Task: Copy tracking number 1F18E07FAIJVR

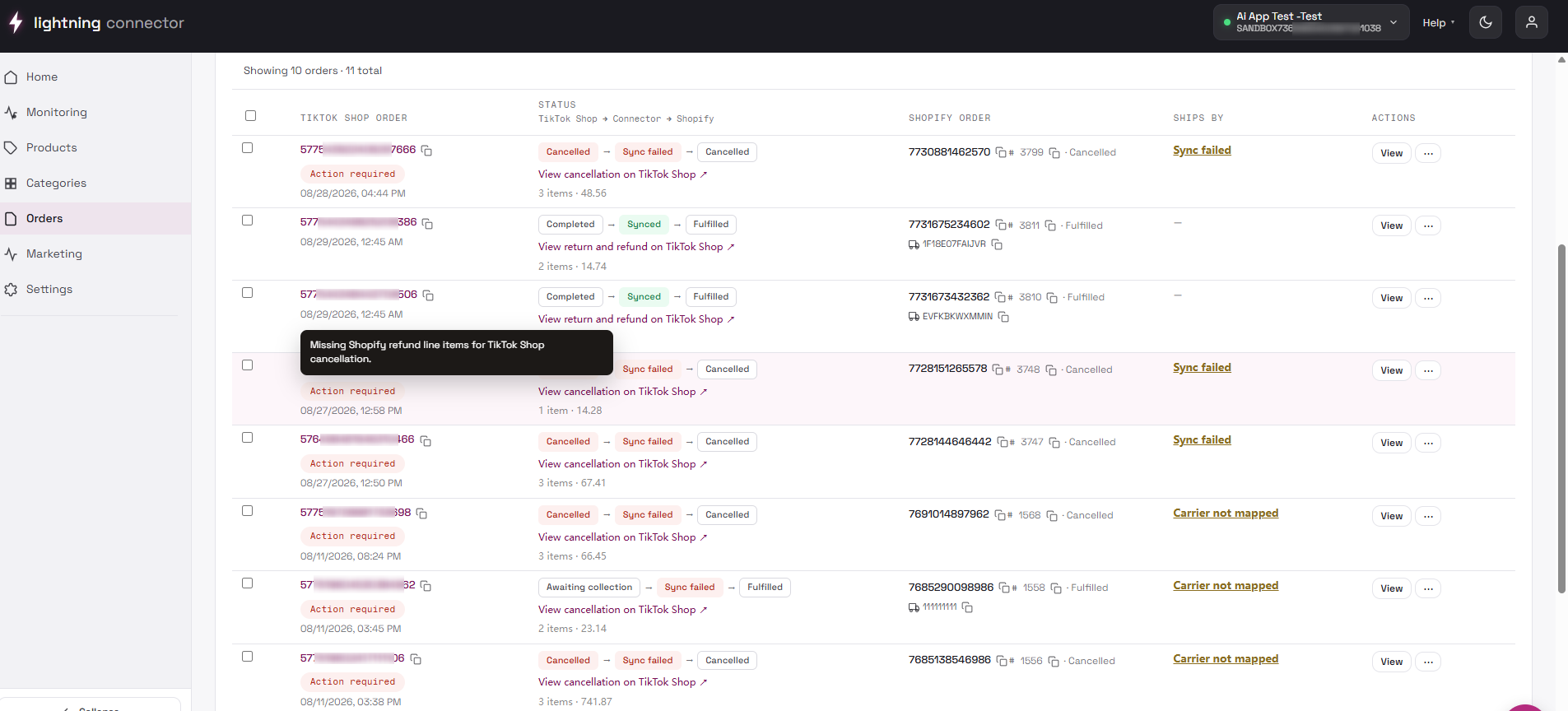Action: pyautogui.click(x=997, y=244)
